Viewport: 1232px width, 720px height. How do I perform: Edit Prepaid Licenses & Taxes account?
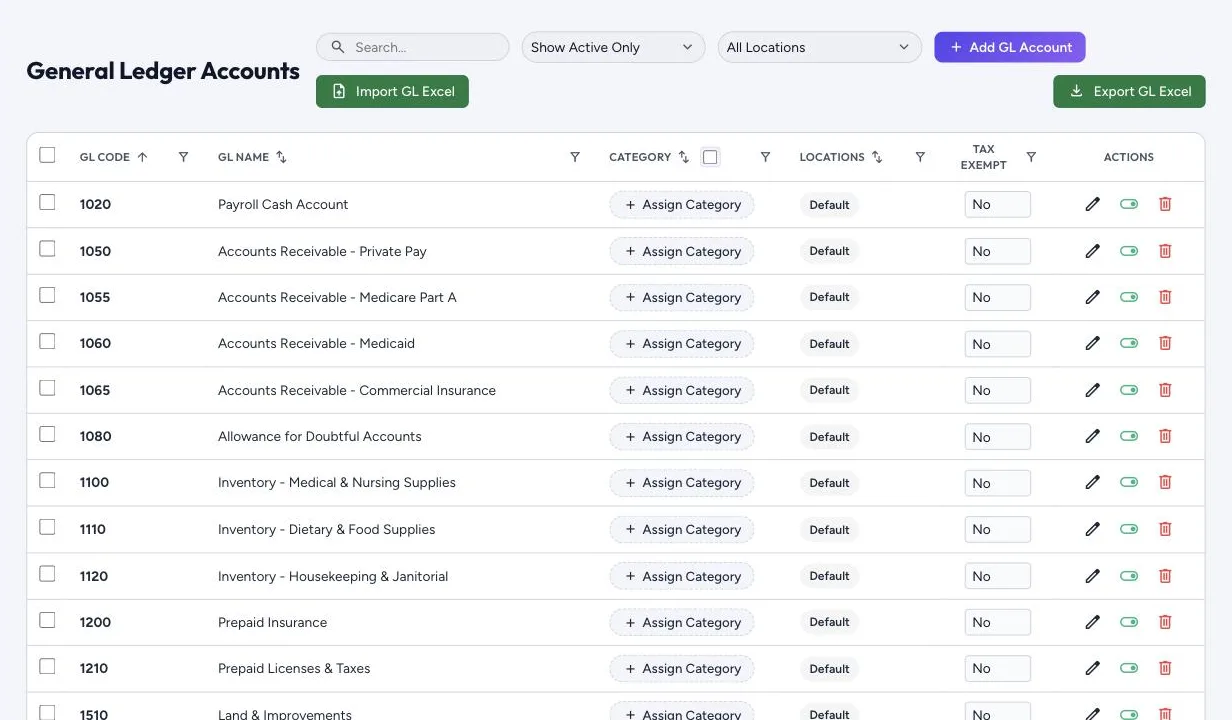[x=1093, y=668]
